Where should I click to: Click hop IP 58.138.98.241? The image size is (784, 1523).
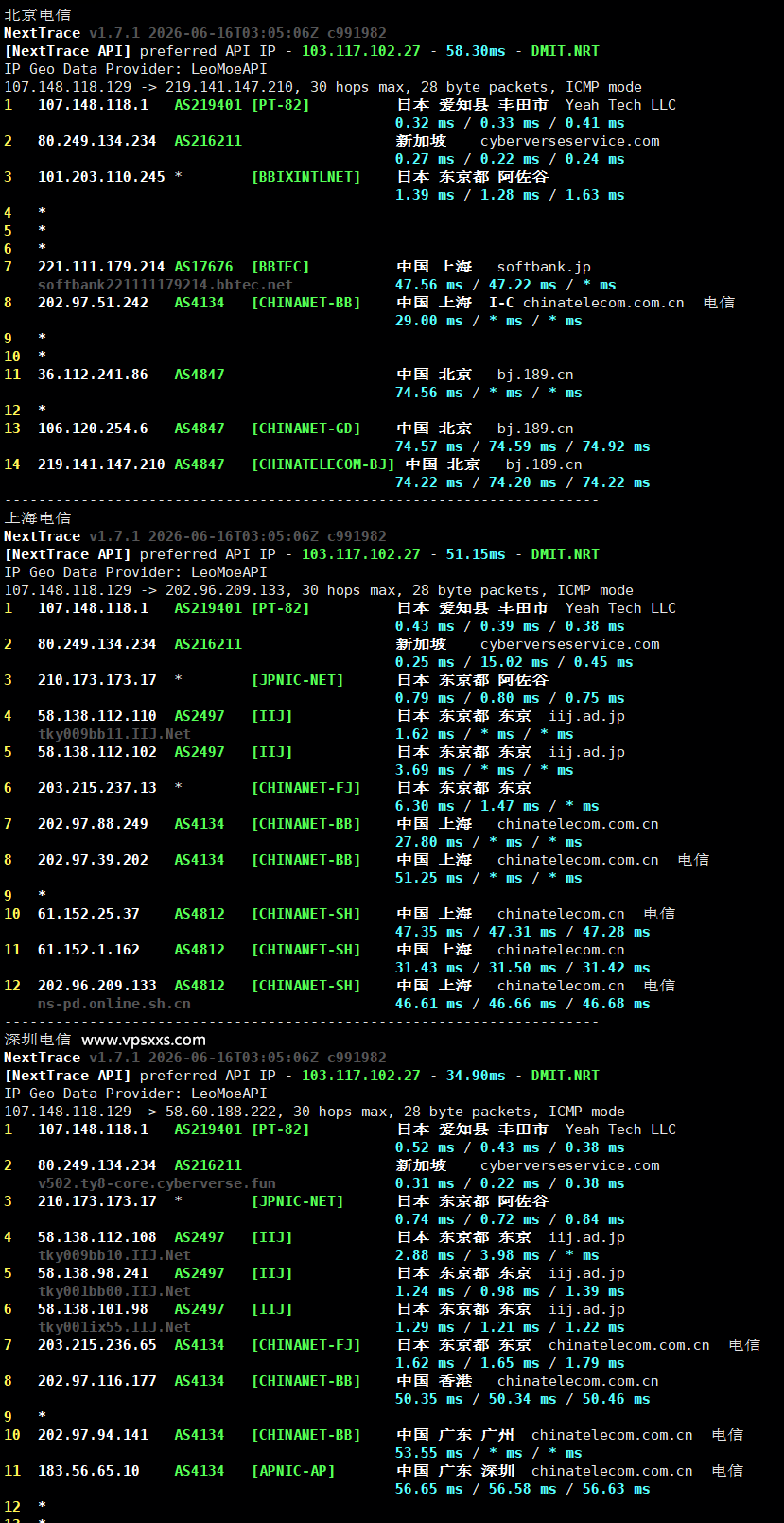[x=93, y=1273]
